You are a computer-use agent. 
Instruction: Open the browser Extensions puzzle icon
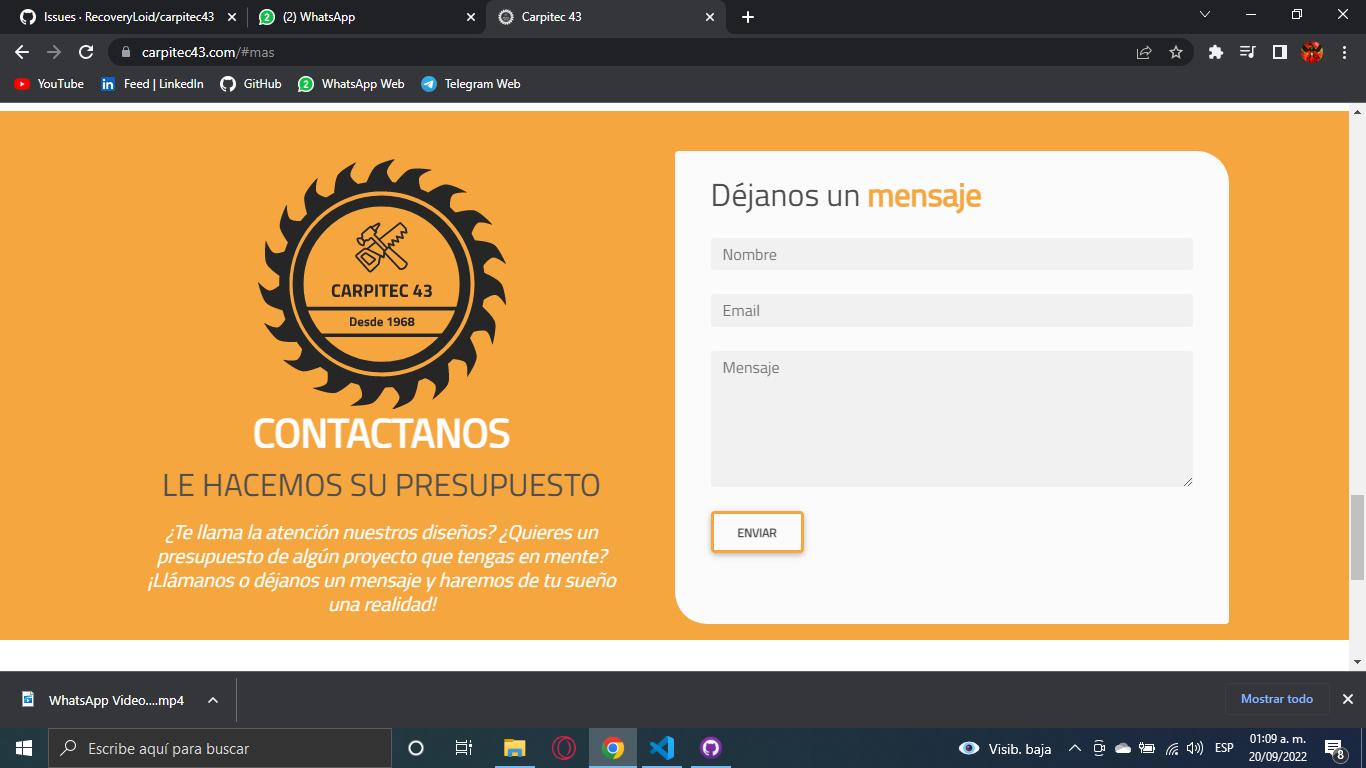point(1215,51)
